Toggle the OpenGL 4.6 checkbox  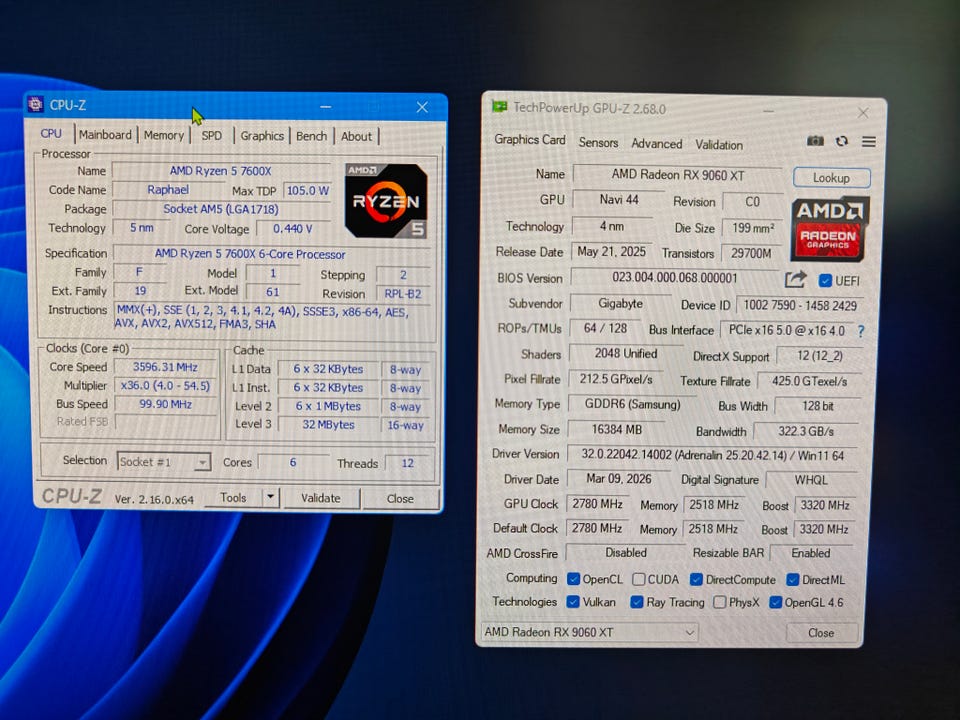(776, 602)
